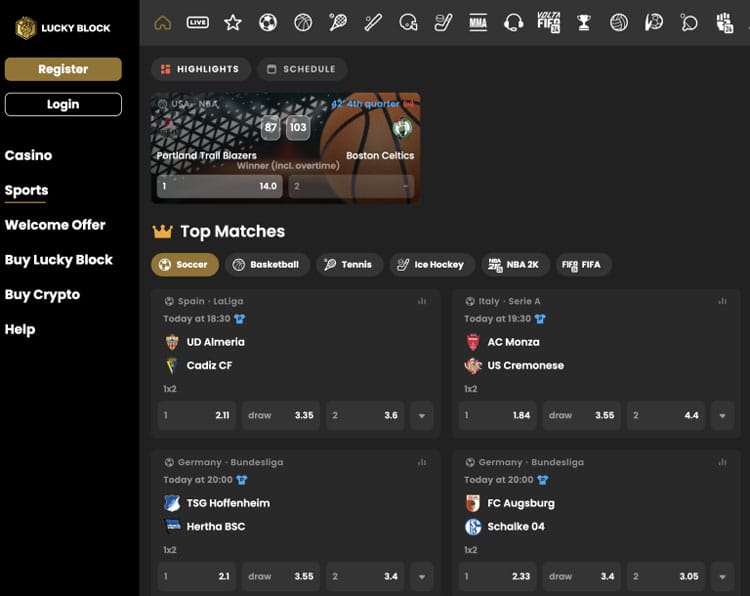
Task: Select the FIFA filter in Top Matches
Action: coord(584,265)
